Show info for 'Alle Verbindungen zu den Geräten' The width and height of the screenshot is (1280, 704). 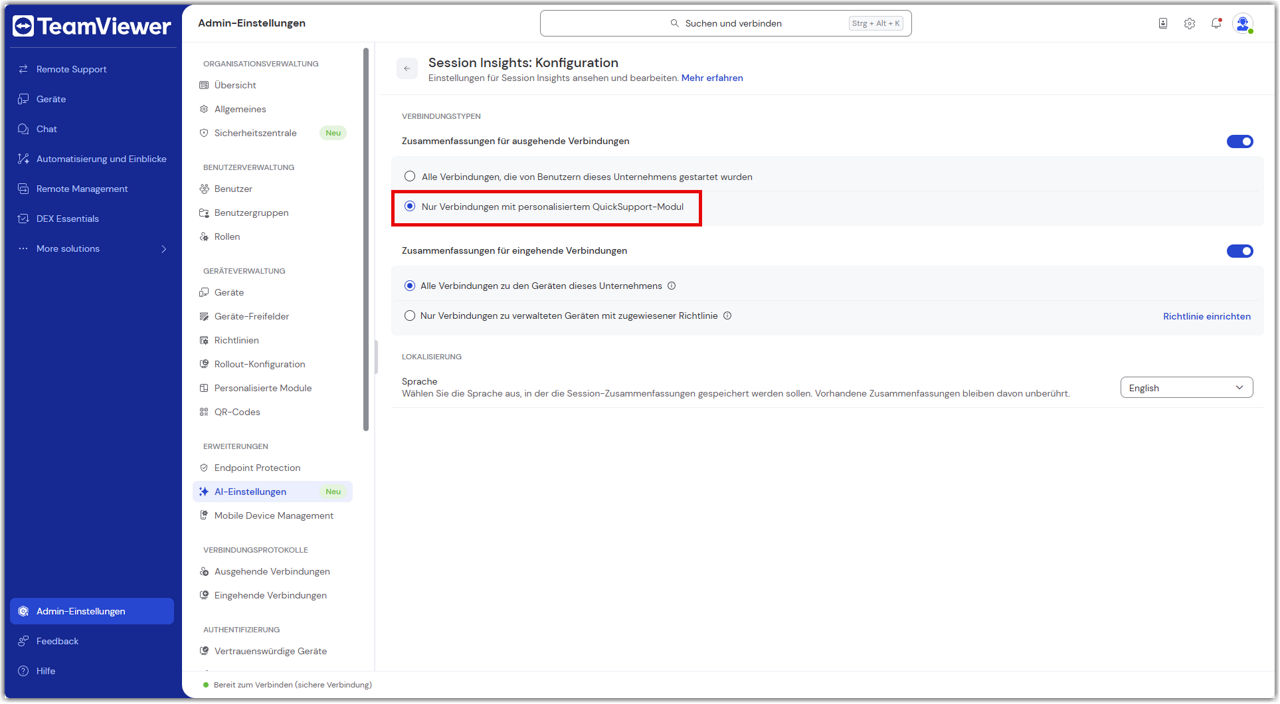click(x=672, y=286)
